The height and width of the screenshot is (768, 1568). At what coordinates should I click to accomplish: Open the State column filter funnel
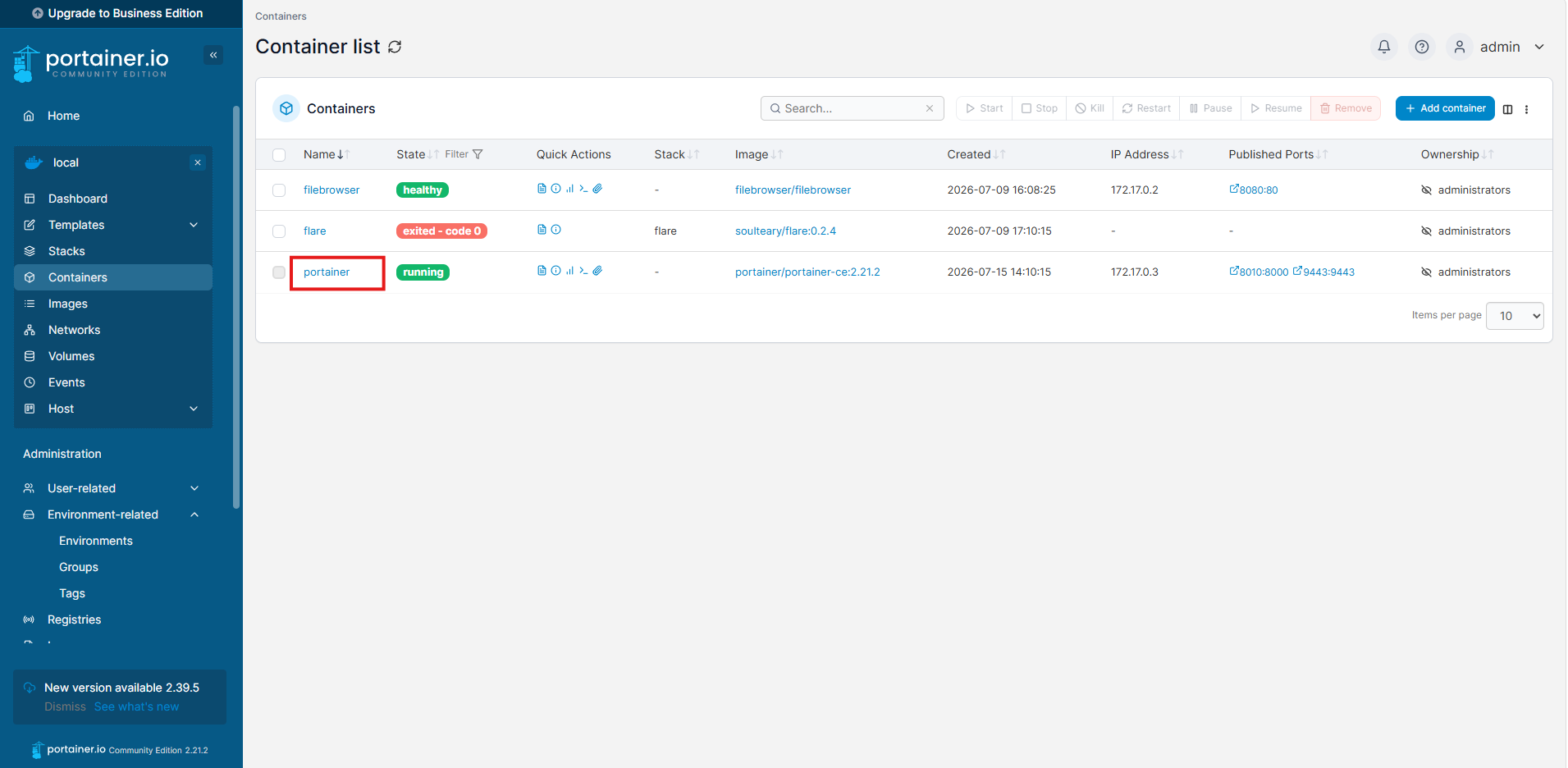point(478,154)
